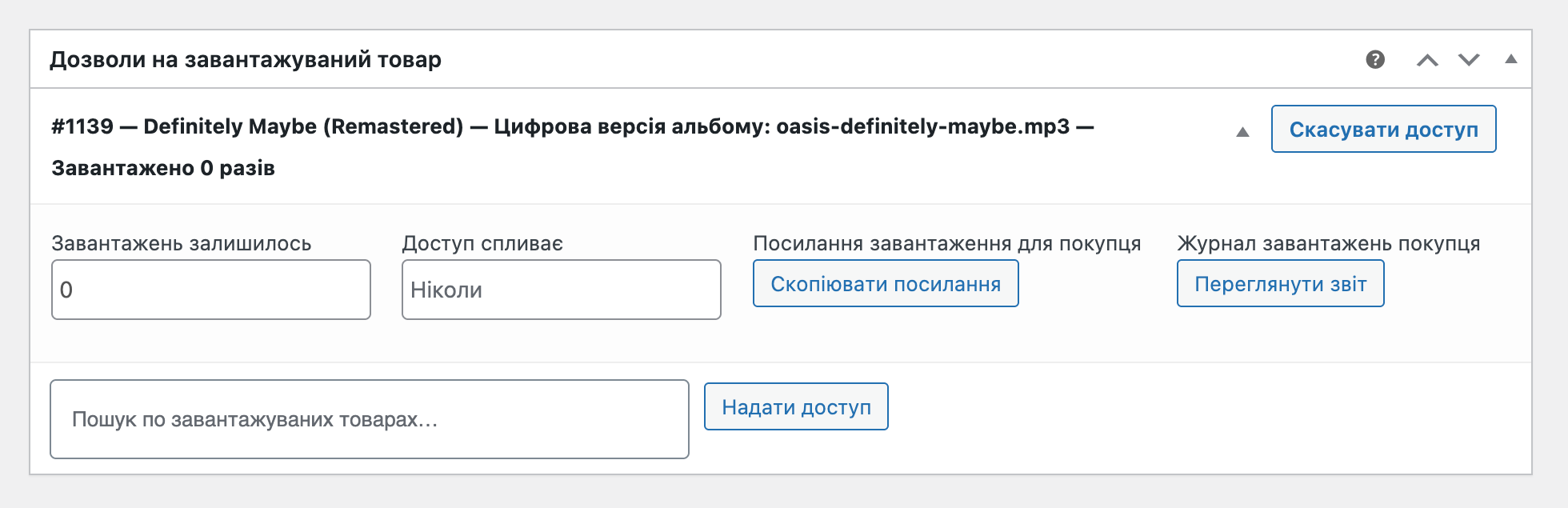Click the oasis-definitely-maybe.mp3 file name
The height and width of the screenshot is (508, 1568).
click(x=923, y=126)
